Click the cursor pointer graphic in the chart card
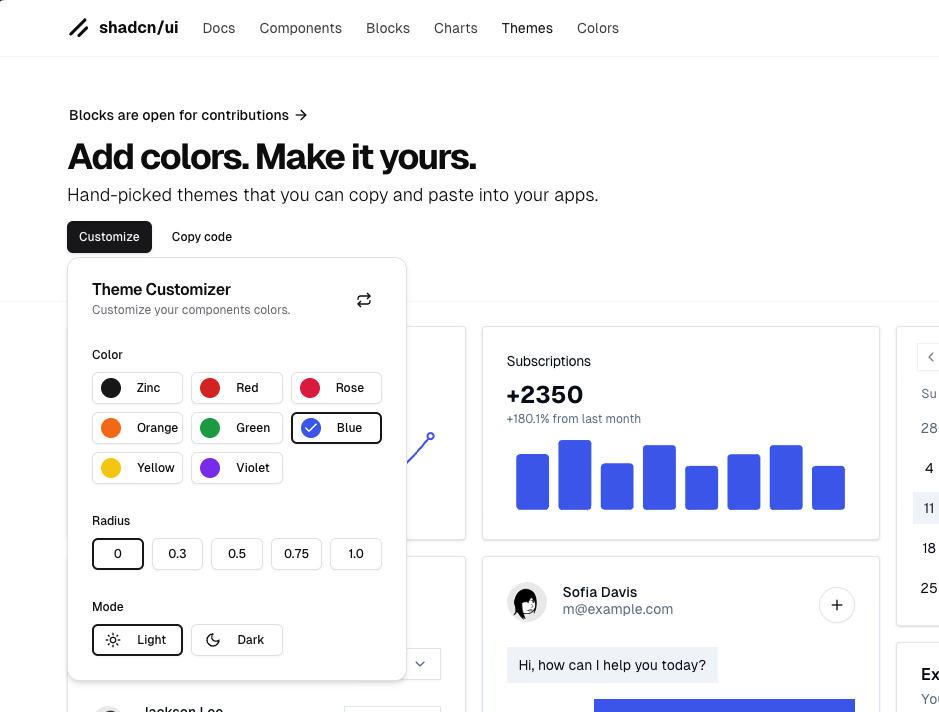The image size is (939, 712). 421,448
